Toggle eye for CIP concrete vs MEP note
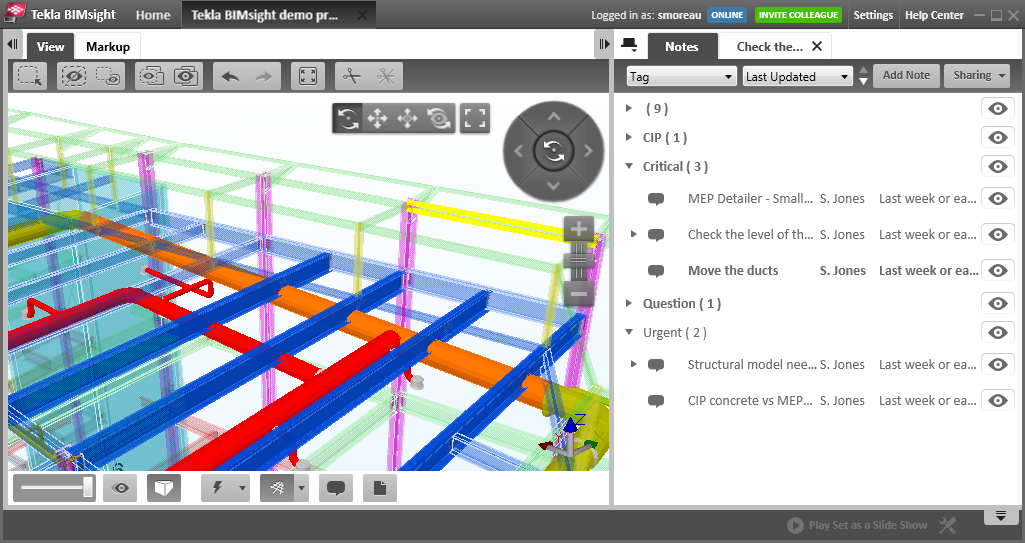Image resolution: width=1025 pixels, height=543 pixels. (998, 401)
